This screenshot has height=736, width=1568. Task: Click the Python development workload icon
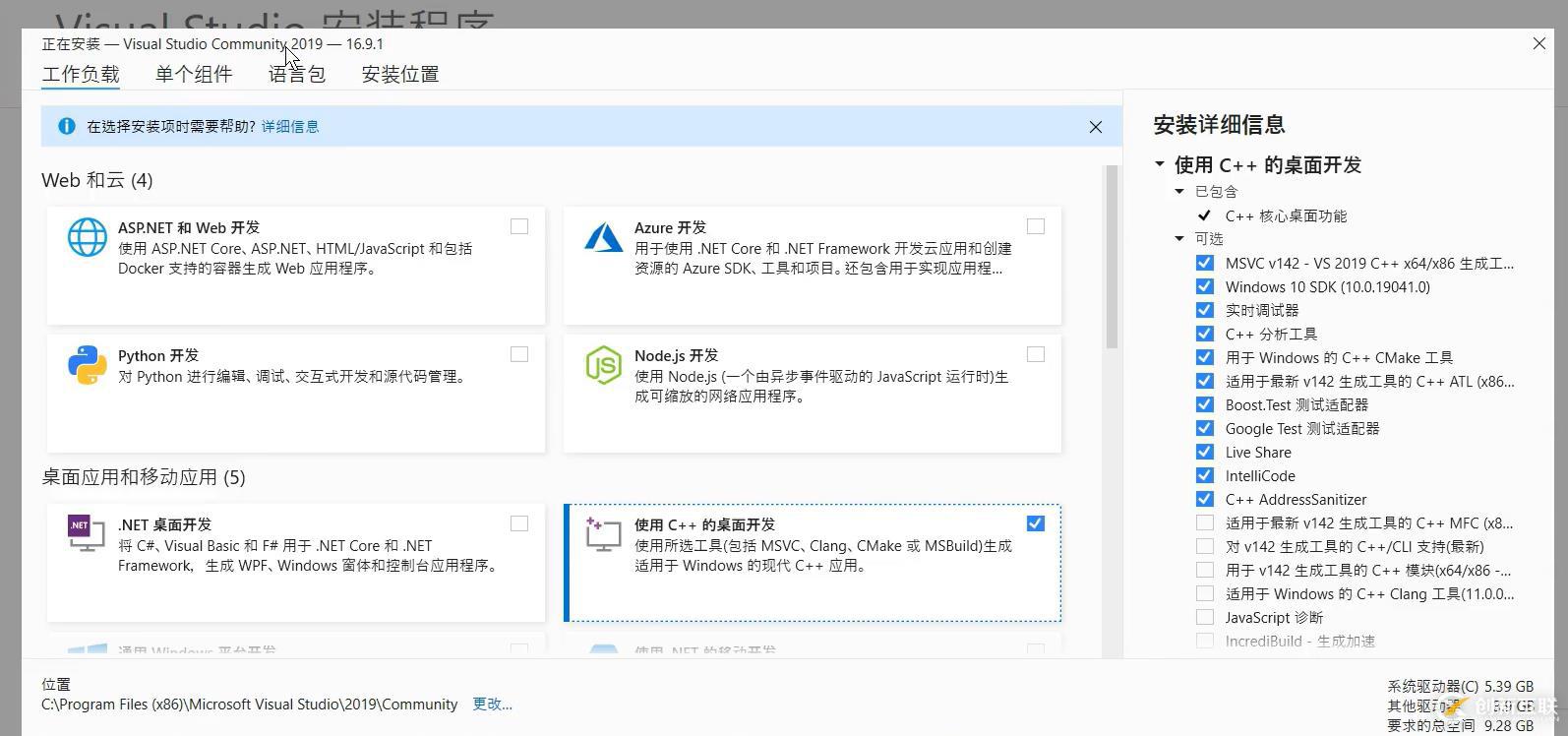pos(87,365)
